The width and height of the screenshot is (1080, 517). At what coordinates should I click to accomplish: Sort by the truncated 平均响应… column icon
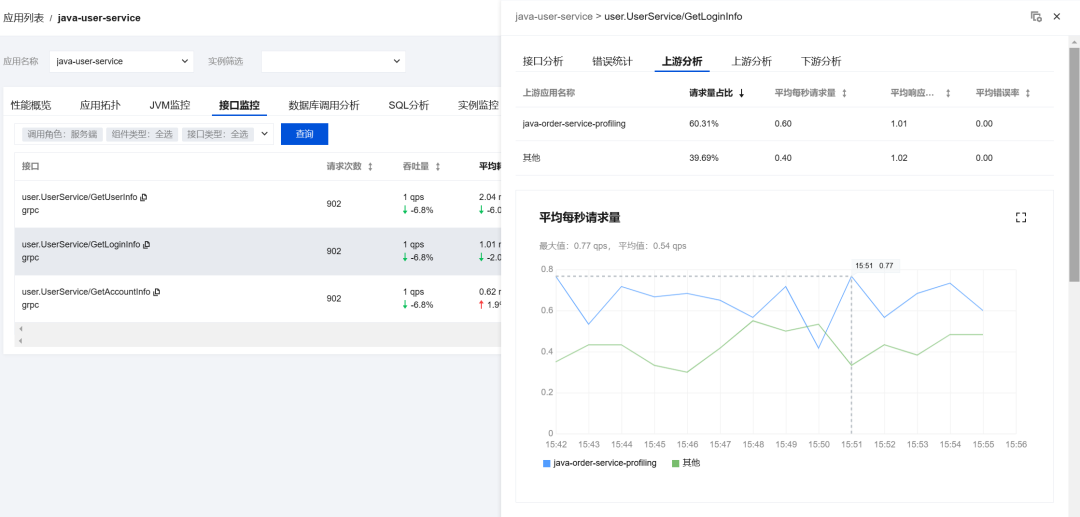pyautogui.click(x=948, y=93)
